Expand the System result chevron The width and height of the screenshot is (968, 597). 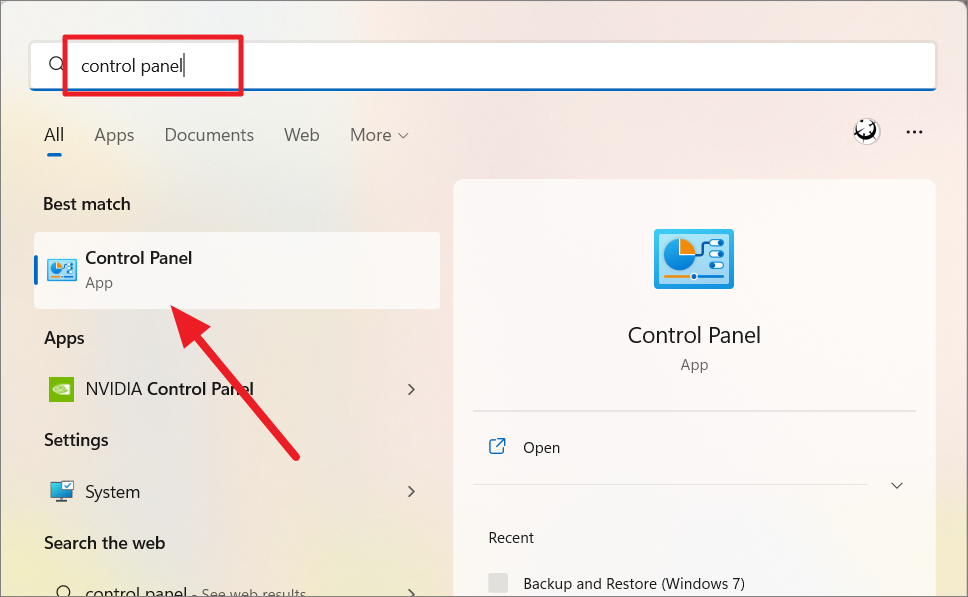pyautogui.click(x=411, y=491)
